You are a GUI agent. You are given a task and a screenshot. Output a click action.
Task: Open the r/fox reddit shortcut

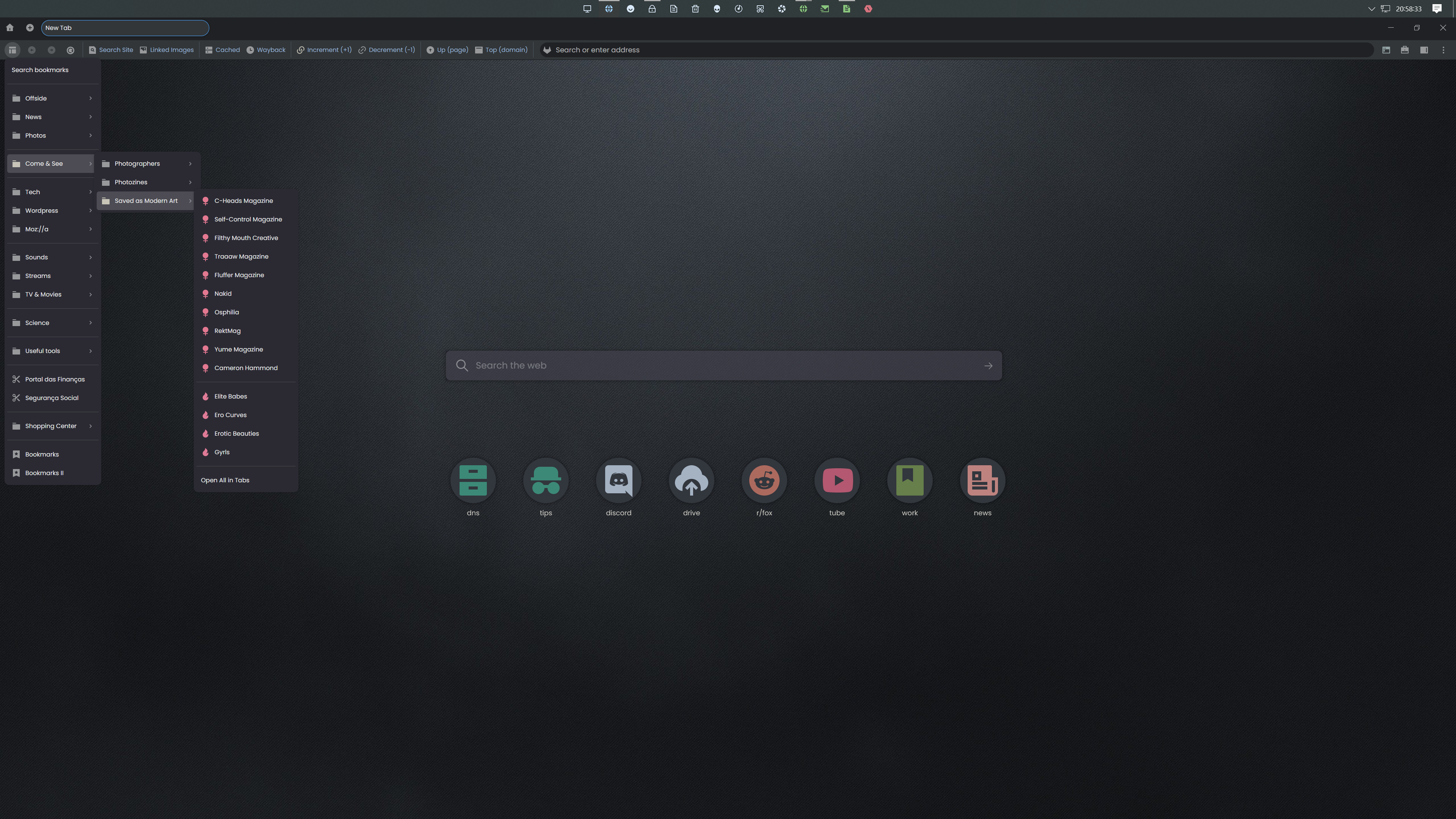coord(764,480)
